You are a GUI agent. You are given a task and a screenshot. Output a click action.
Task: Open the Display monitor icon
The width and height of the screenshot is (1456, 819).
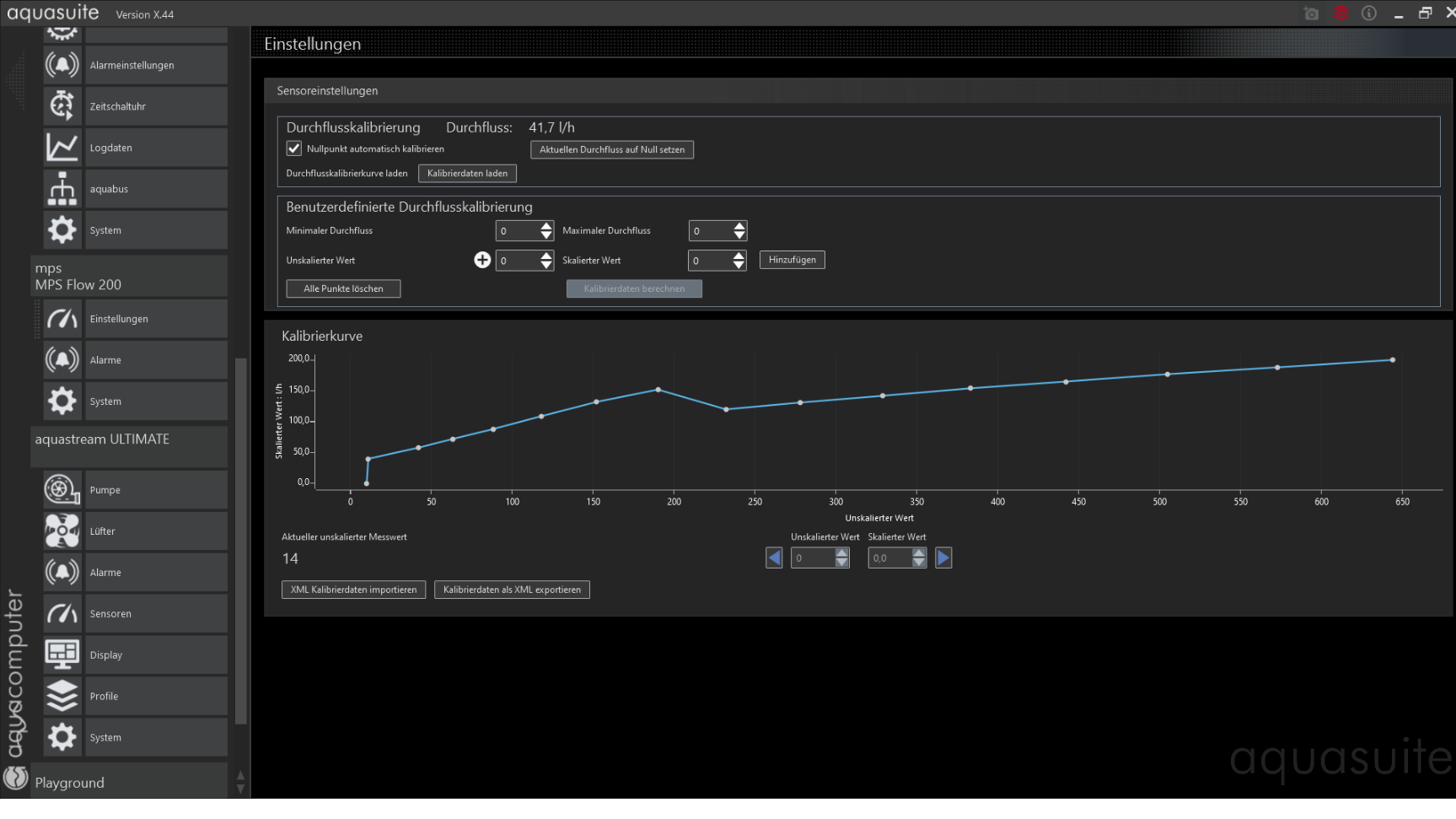point(62,655)
